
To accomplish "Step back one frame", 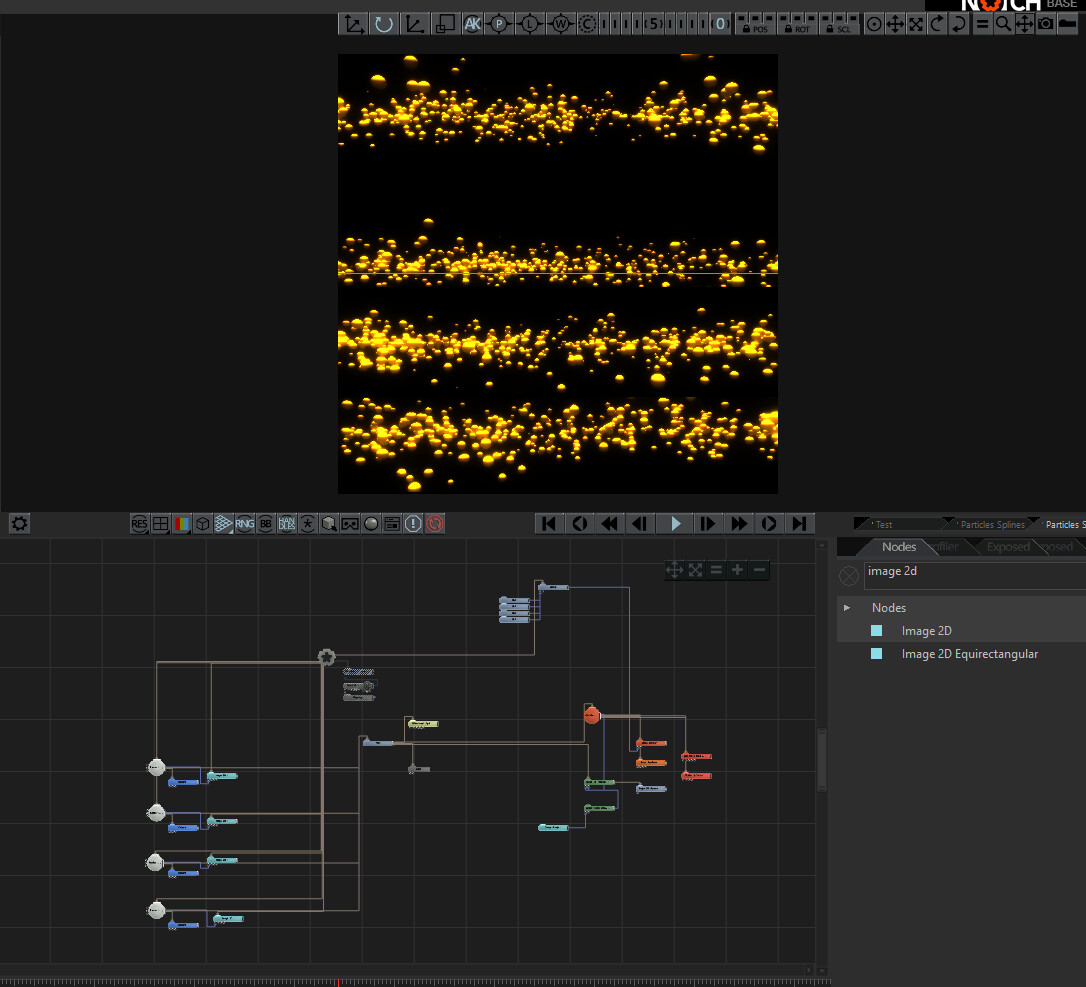I will coord(641,524).
